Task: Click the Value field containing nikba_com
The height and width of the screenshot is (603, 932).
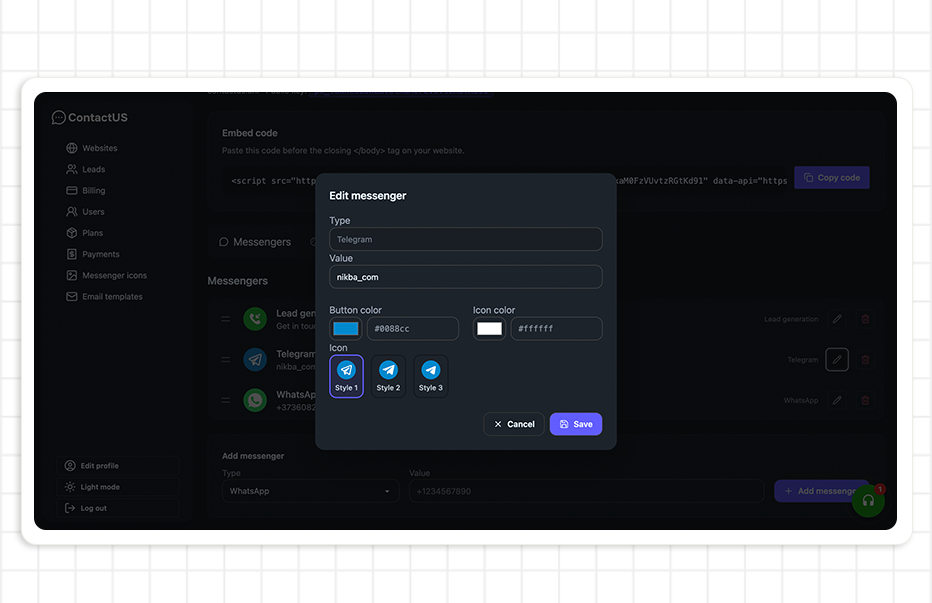Action: (x=465, y=277)
